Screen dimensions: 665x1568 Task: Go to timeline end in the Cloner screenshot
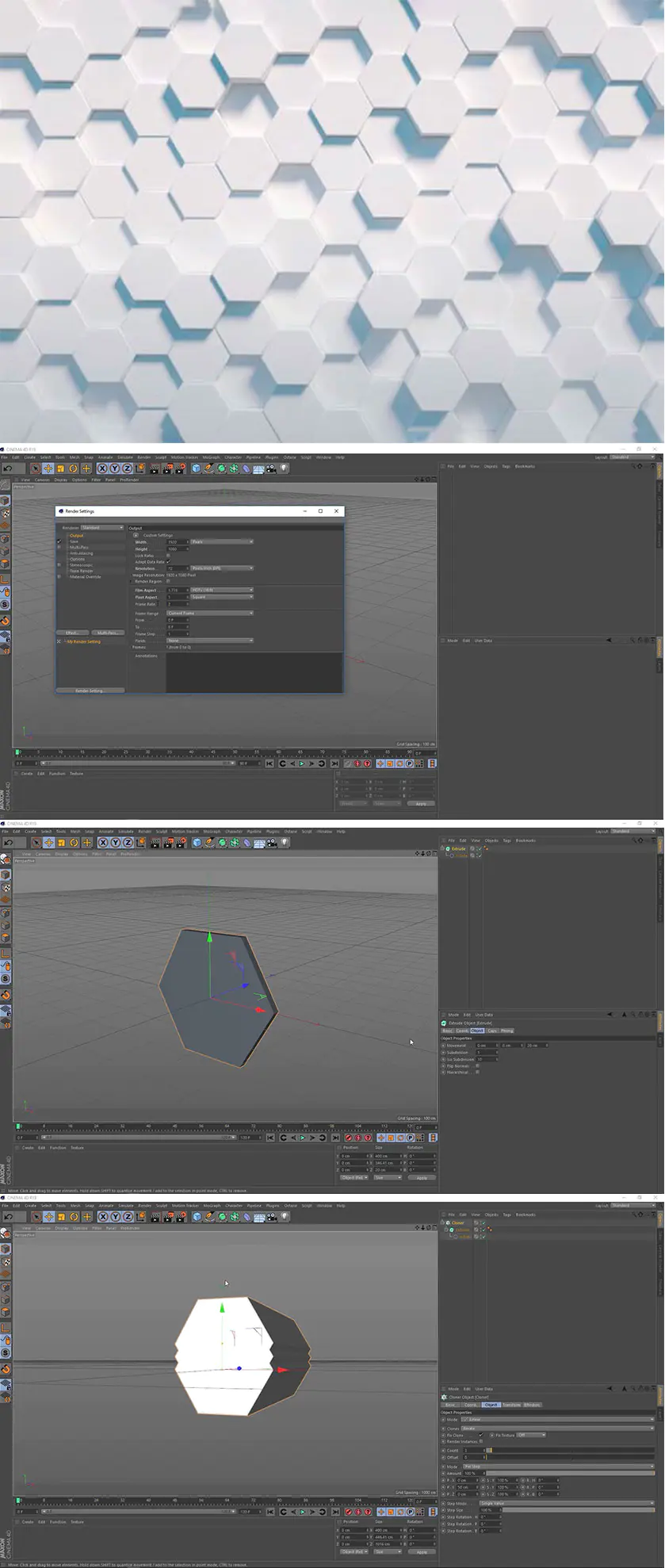pyautogui.click(x=335, y=1512)
